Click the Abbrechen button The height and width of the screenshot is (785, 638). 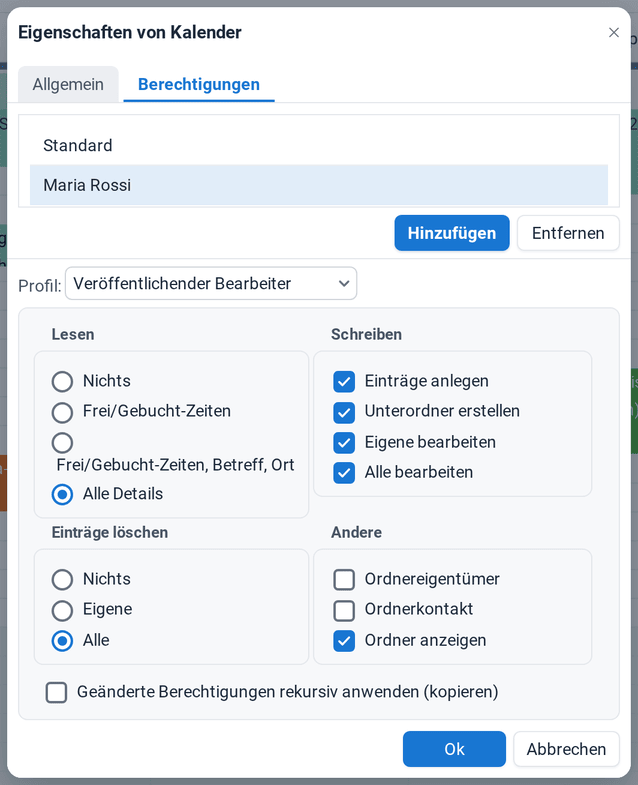click(x=566, y=749)
